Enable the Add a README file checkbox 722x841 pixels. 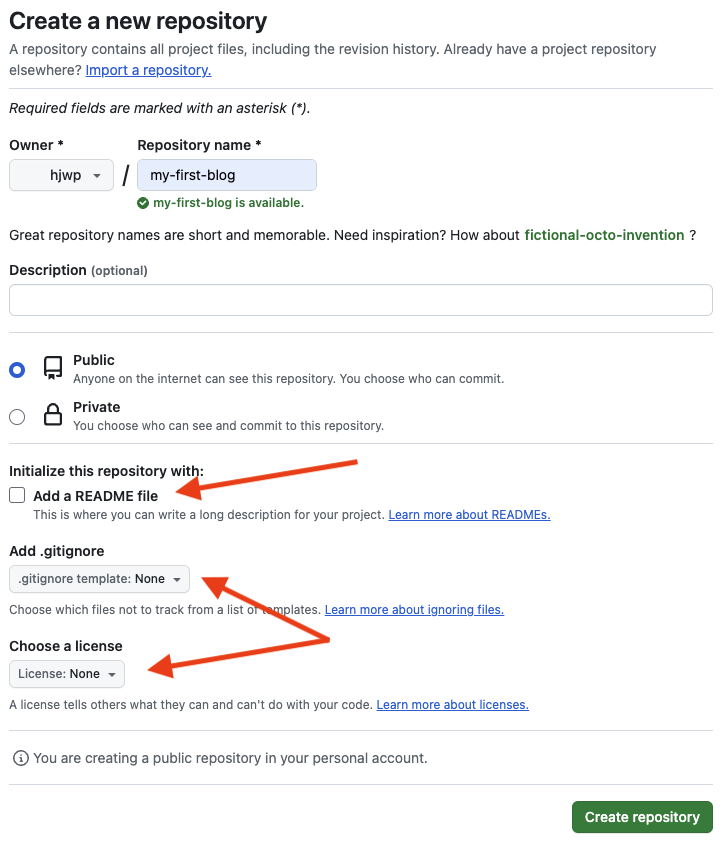(17, 495)
